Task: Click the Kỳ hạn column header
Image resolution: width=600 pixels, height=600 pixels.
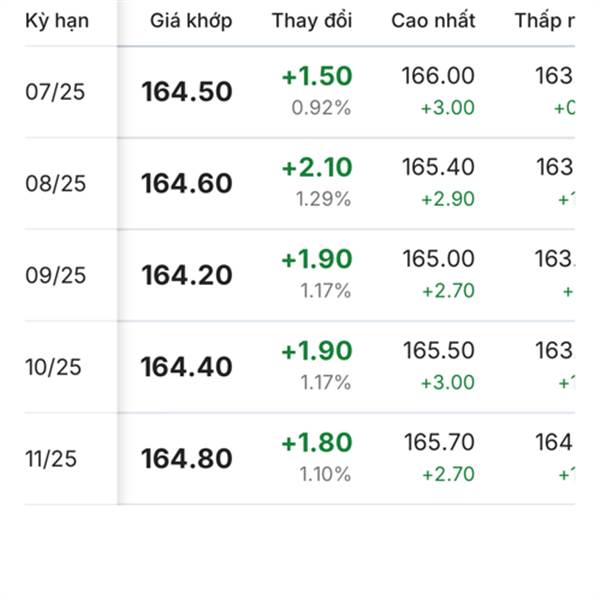Action: tap(57, 21)
